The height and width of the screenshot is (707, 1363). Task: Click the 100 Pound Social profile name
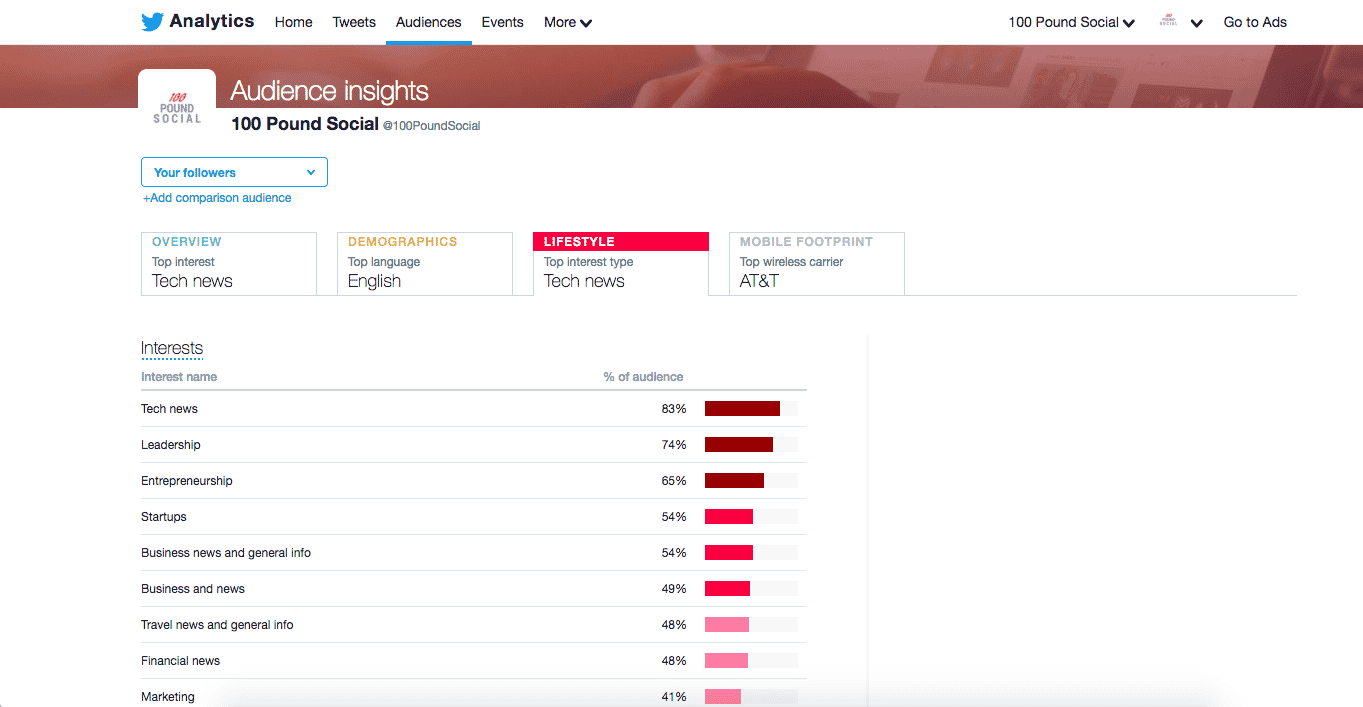(x=305, y=124)
